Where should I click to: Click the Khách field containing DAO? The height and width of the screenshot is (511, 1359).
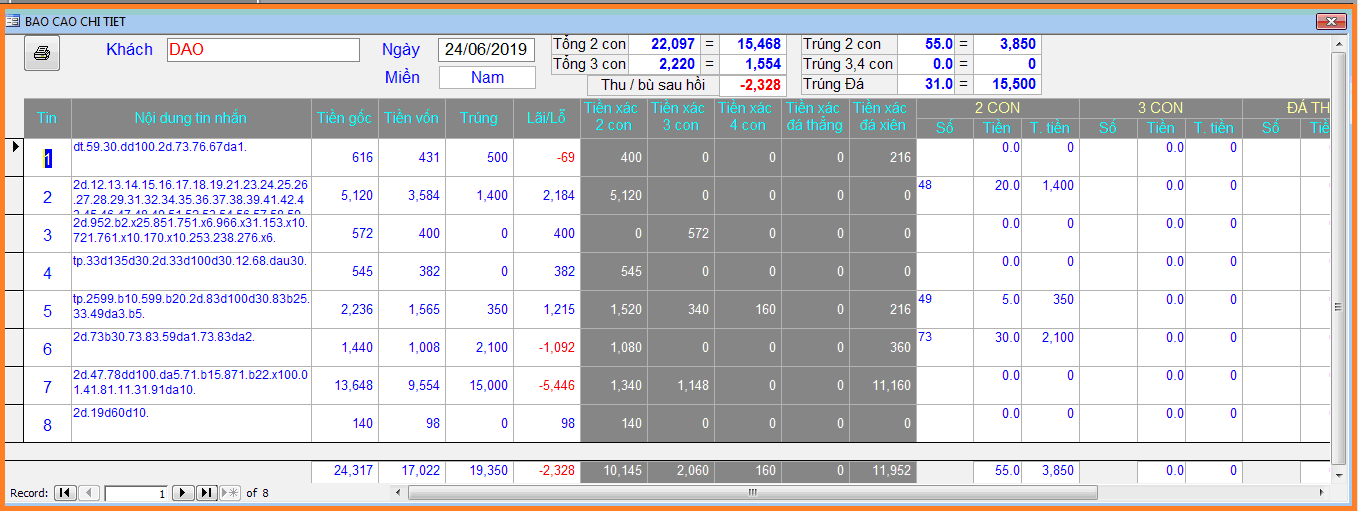[263, 50]
